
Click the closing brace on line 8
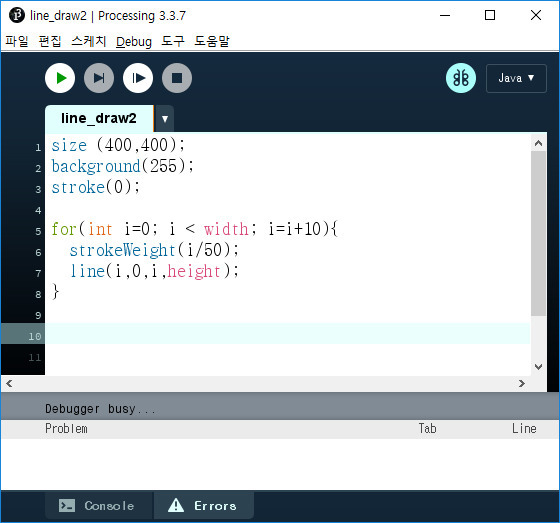pos(55,292)
